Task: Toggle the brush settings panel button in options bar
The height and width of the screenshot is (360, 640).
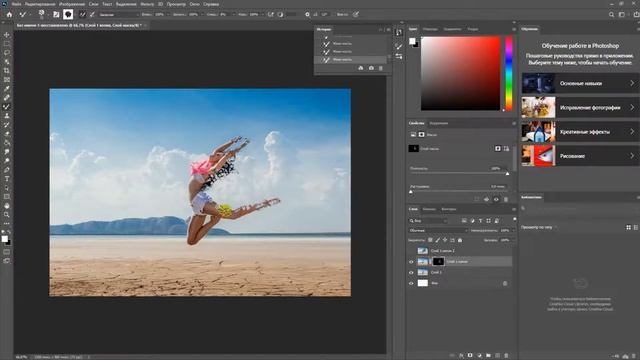Action: (x=56, y=14)
